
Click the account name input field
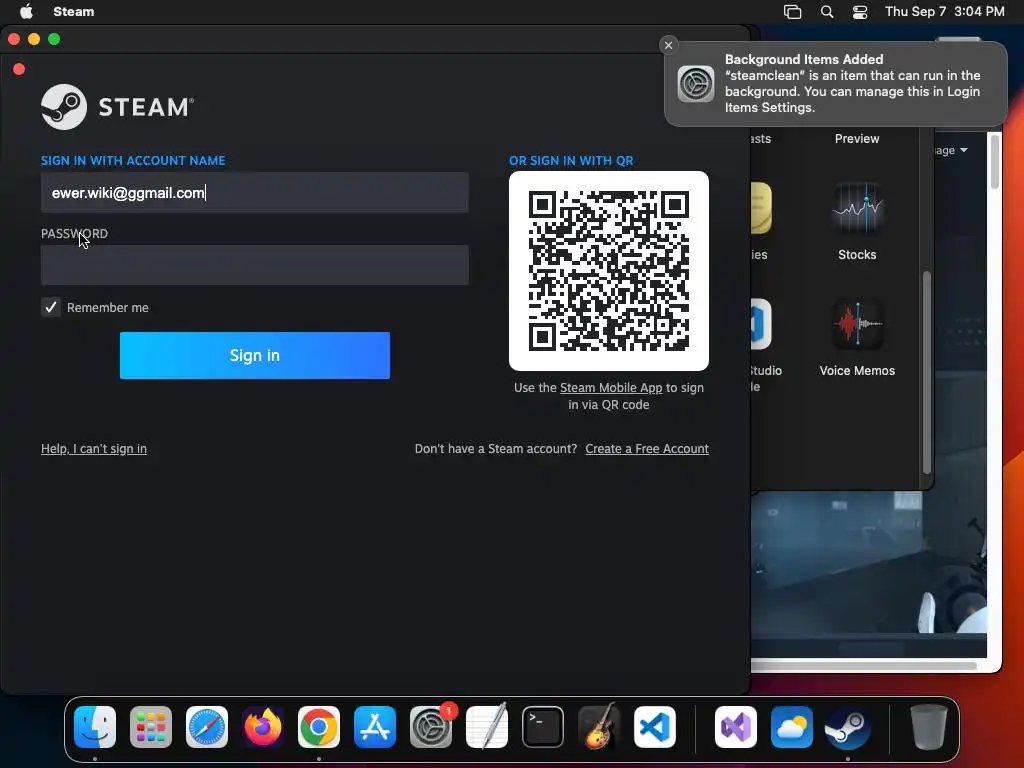[x=255, y=193]
